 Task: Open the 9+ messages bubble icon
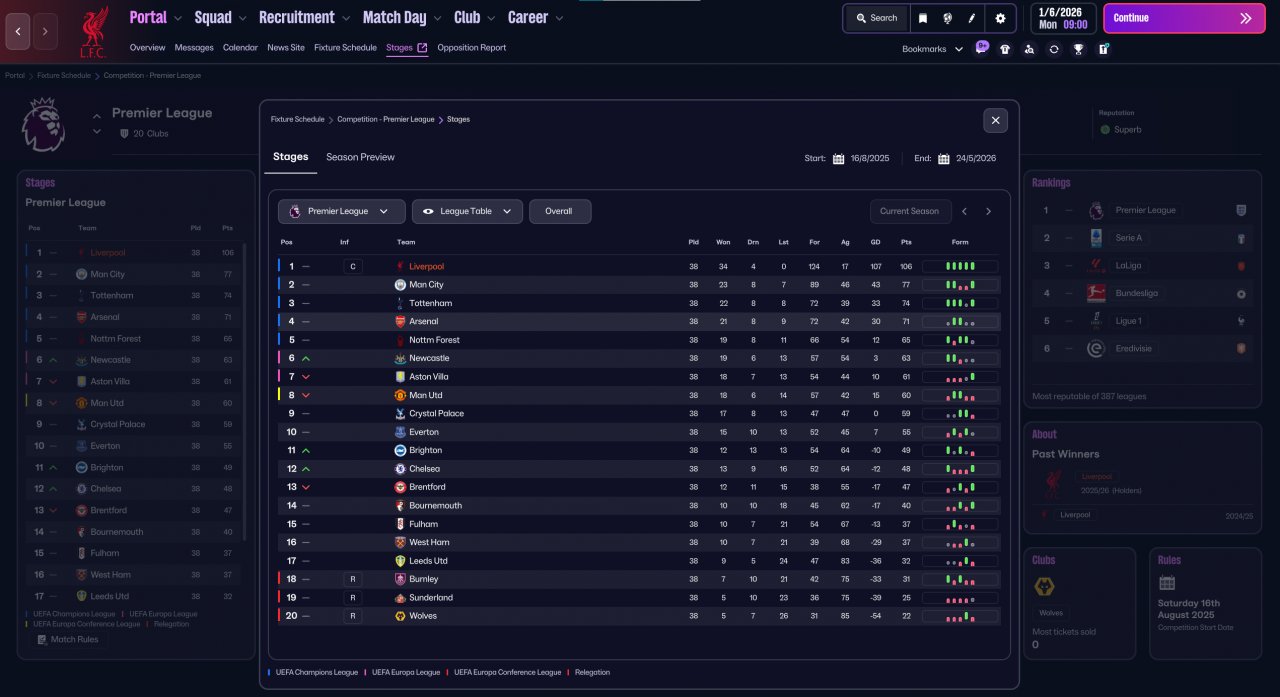[982, 47]
